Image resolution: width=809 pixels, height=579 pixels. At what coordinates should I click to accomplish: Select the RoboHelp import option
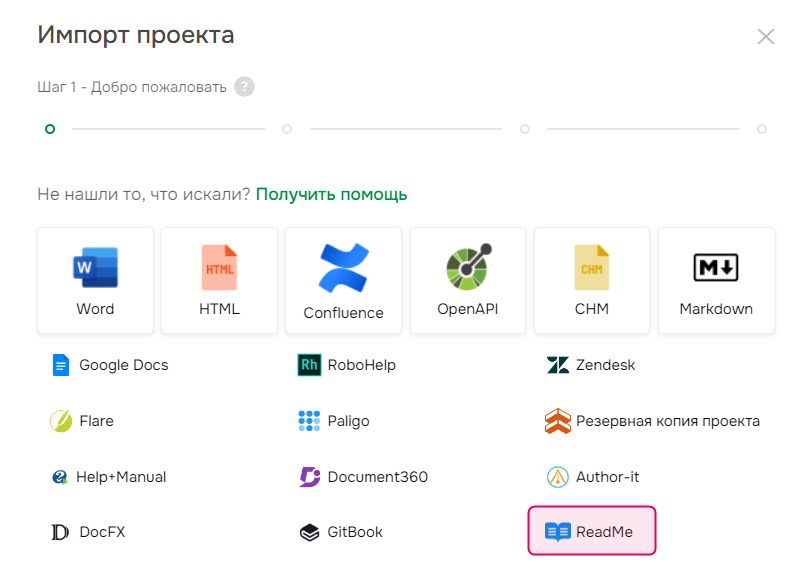pos(360,364)
